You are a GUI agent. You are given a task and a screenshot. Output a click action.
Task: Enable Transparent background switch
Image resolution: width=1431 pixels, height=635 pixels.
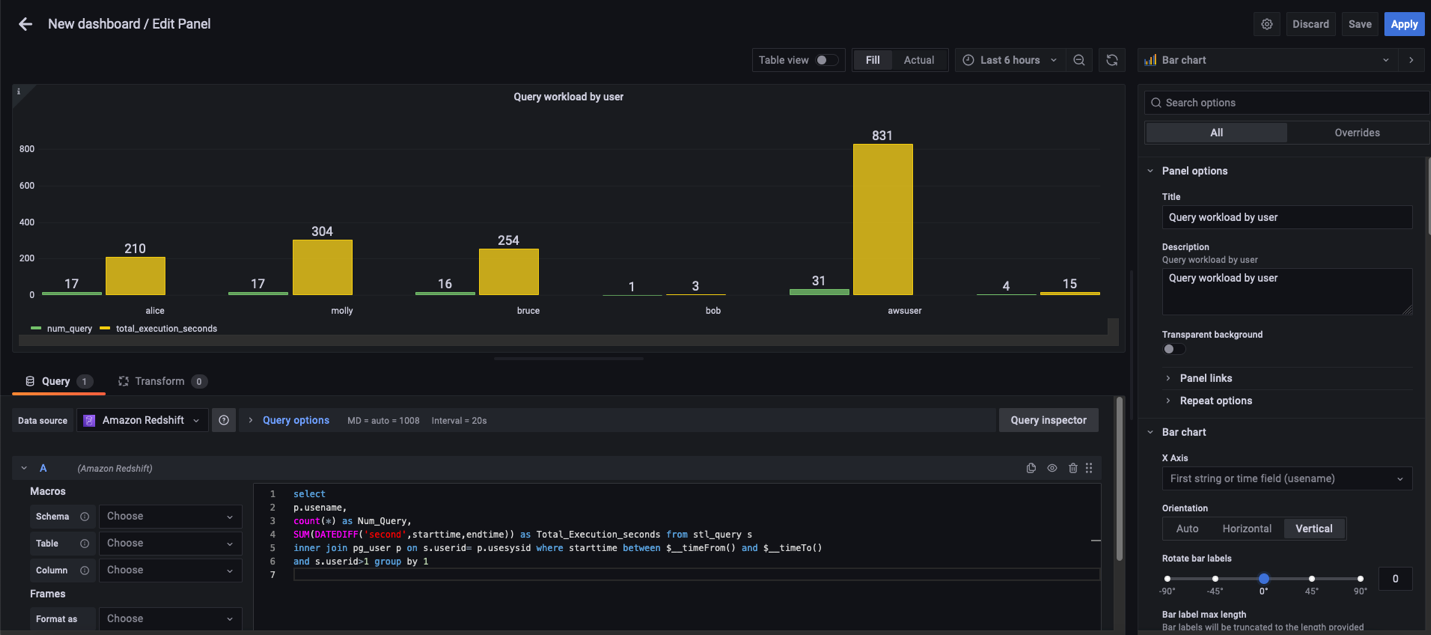click(1173, 349)
